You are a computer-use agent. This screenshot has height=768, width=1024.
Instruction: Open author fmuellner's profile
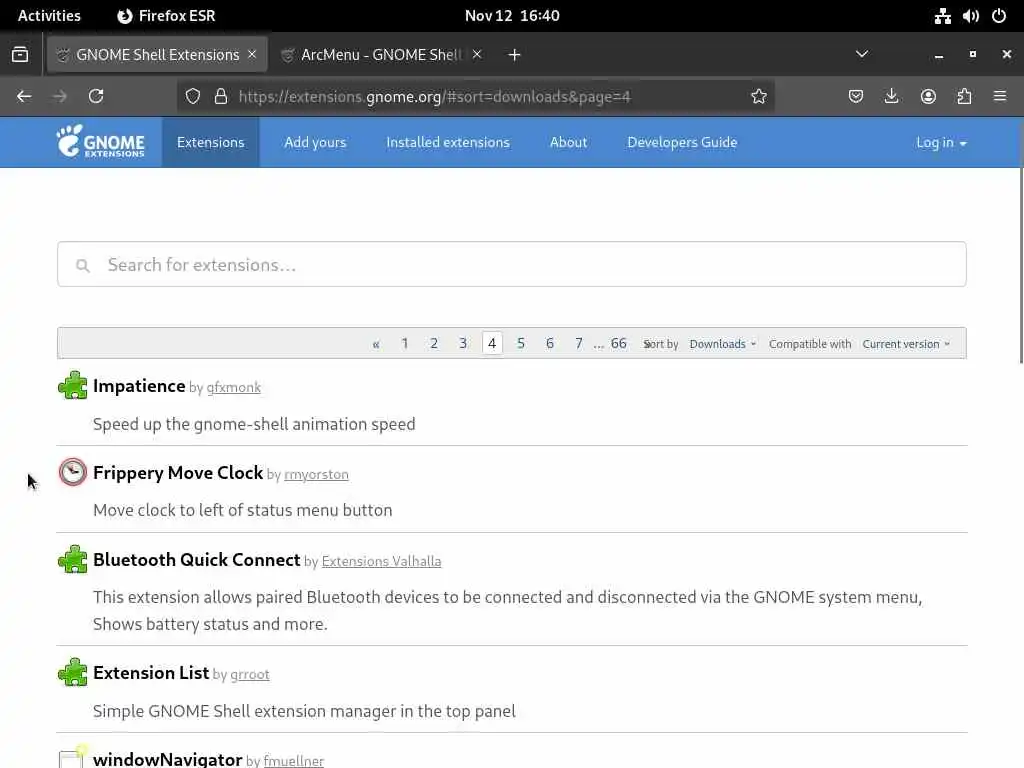click(293, 761)
